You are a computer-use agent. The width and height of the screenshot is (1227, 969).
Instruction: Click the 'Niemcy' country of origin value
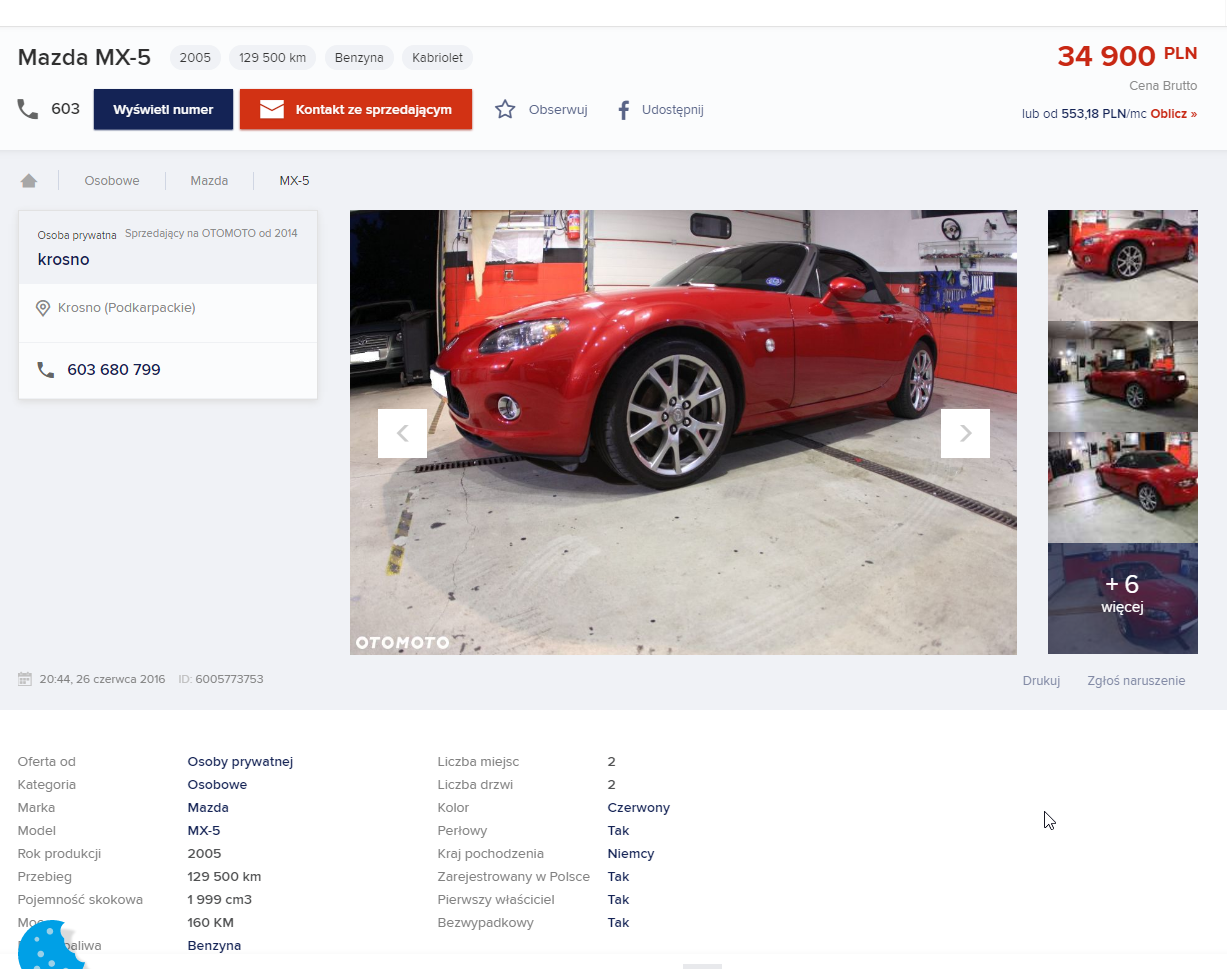pyautogui.click(x=631, y=854)
